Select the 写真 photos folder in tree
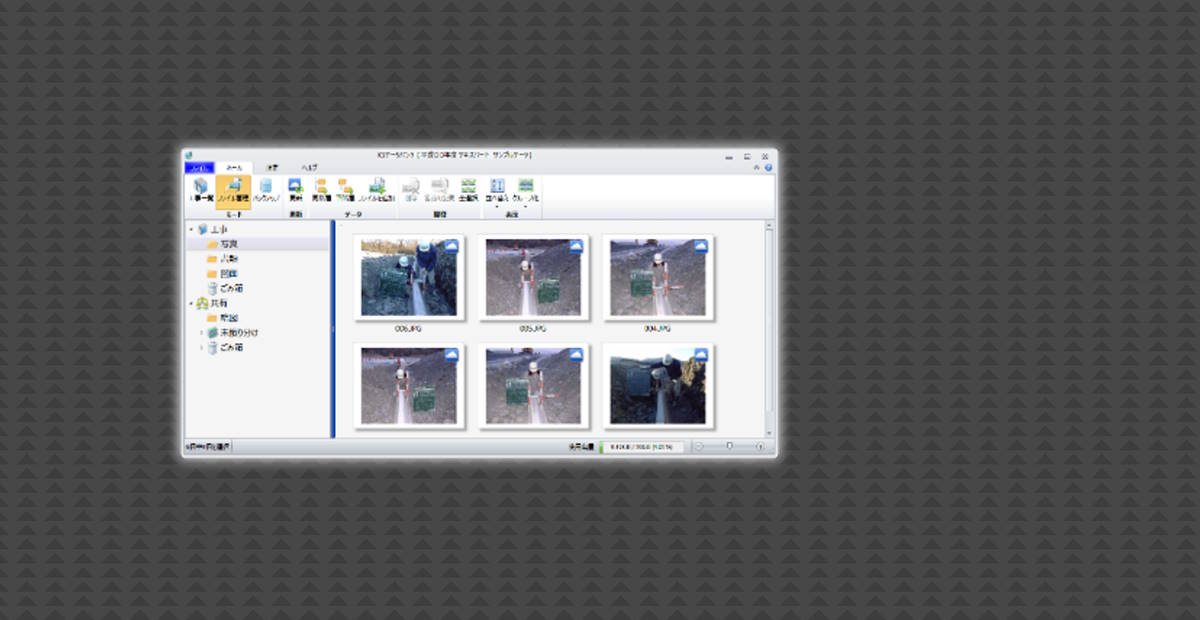Image resolution: width=1200 pixels, height=620 pixels. 229,243
